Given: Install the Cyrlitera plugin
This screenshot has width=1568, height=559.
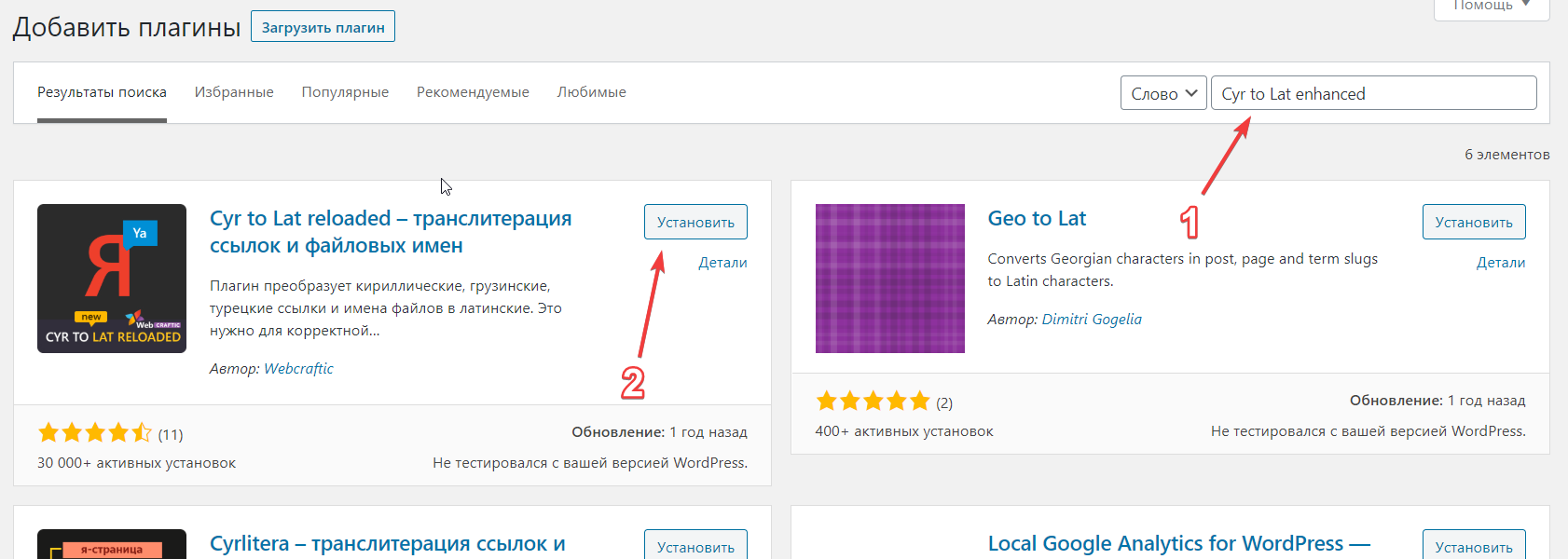Looking at the screenshot, I should click(695, 546).
